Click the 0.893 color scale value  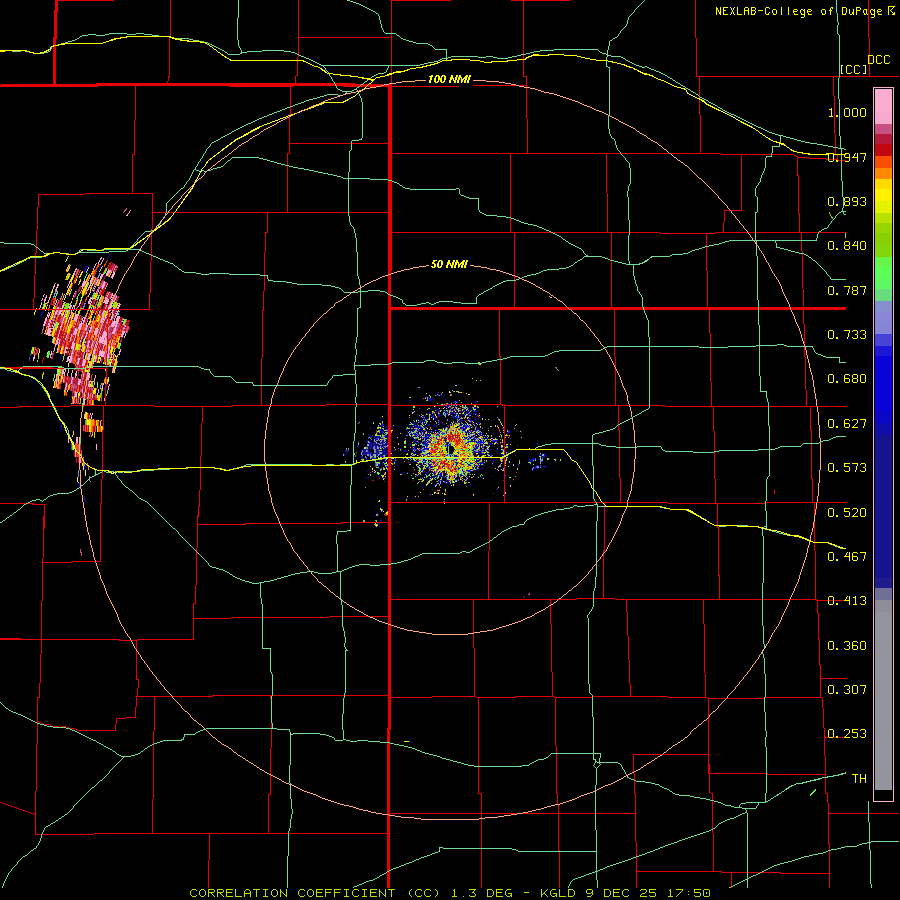pyautogui.click(x=847, y=201)
